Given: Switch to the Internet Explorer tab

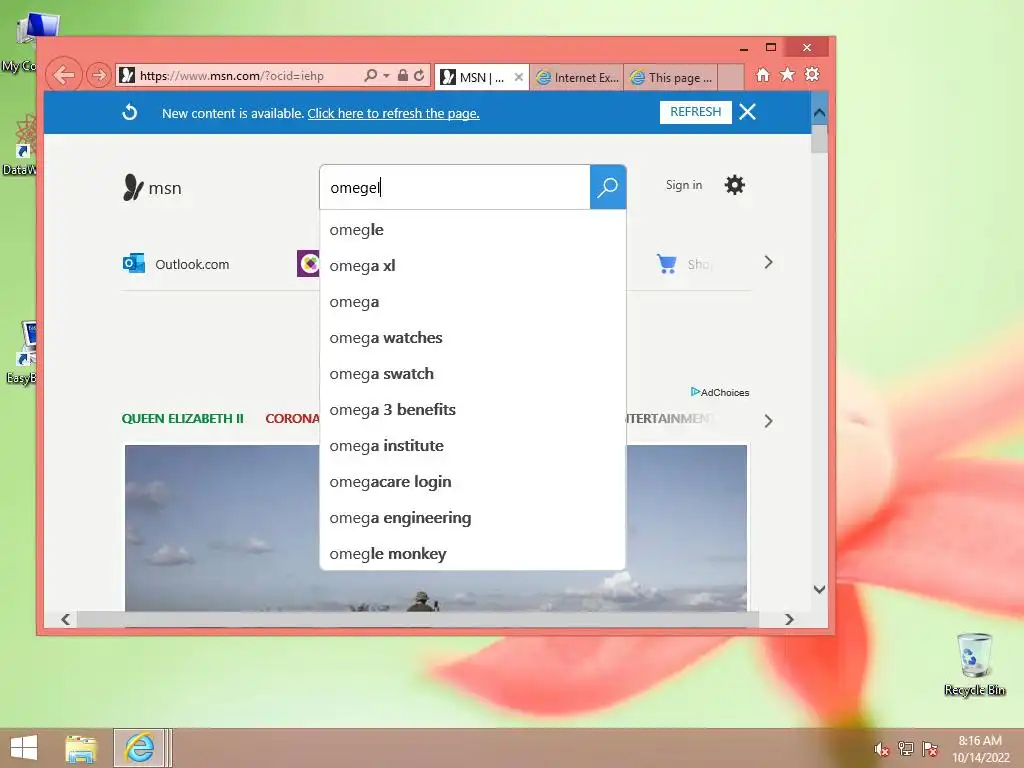Looking at the screenshot, I should (577, 77).
